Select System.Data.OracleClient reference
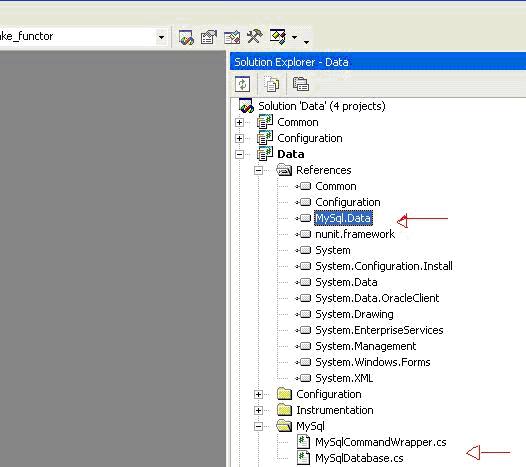The width and height of the screenshot is (526, 467). (377, 298)
